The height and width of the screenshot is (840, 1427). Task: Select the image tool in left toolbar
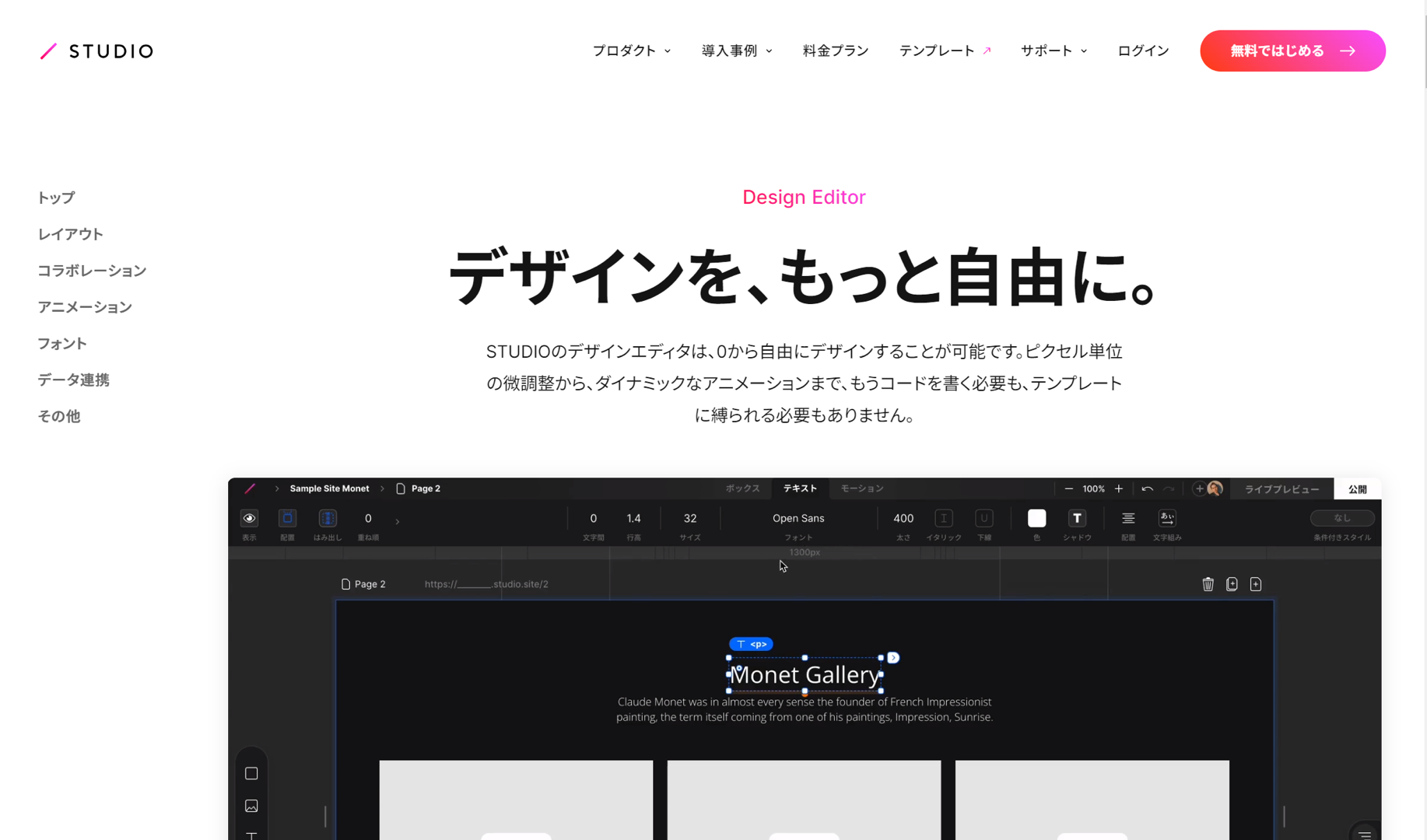coord(251,806)
